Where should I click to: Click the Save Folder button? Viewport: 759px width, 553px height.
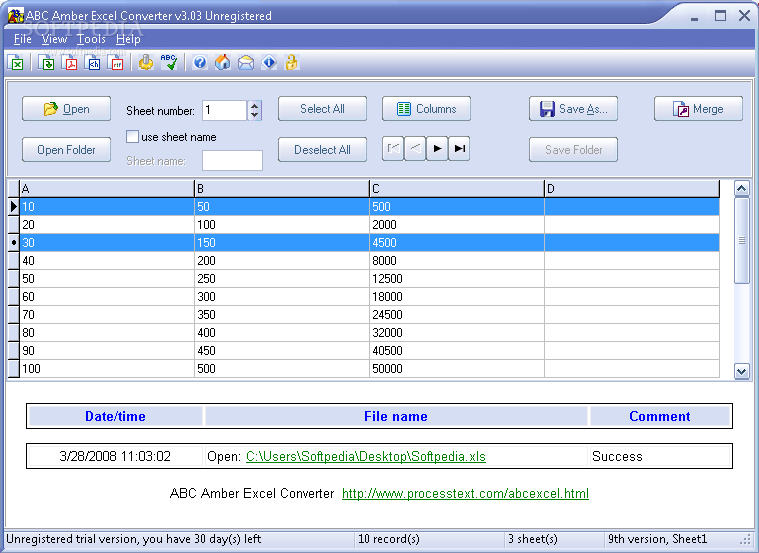(x=574, y=150)
